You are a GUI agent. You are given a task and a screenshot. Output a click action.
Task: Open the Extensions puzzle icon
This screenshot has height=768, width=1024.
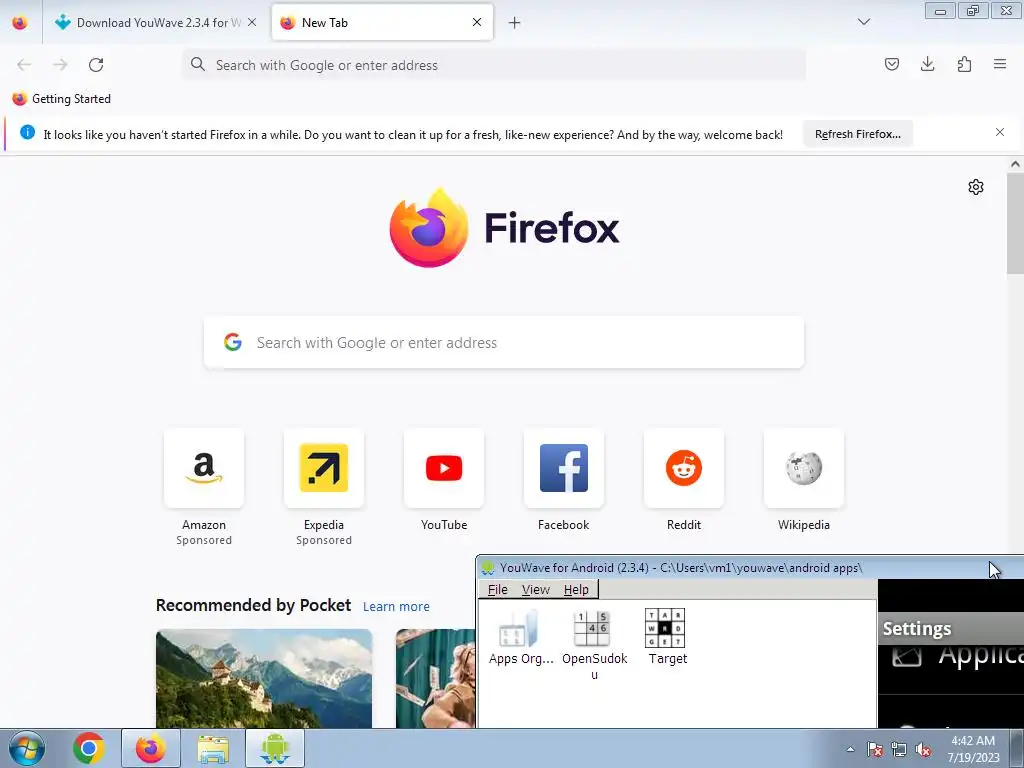tap(964, 64)
